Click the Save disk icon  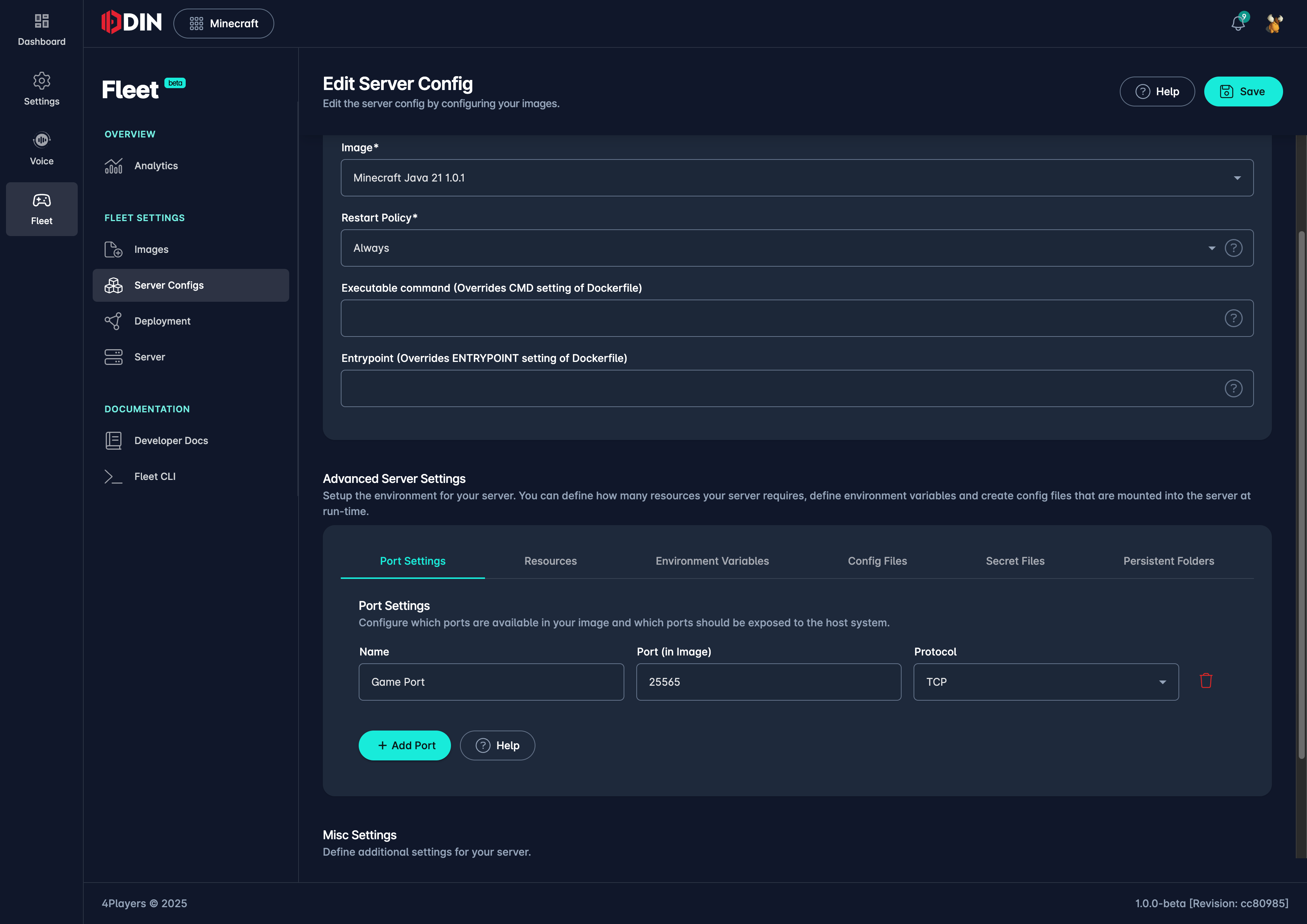coord(1227,92)
